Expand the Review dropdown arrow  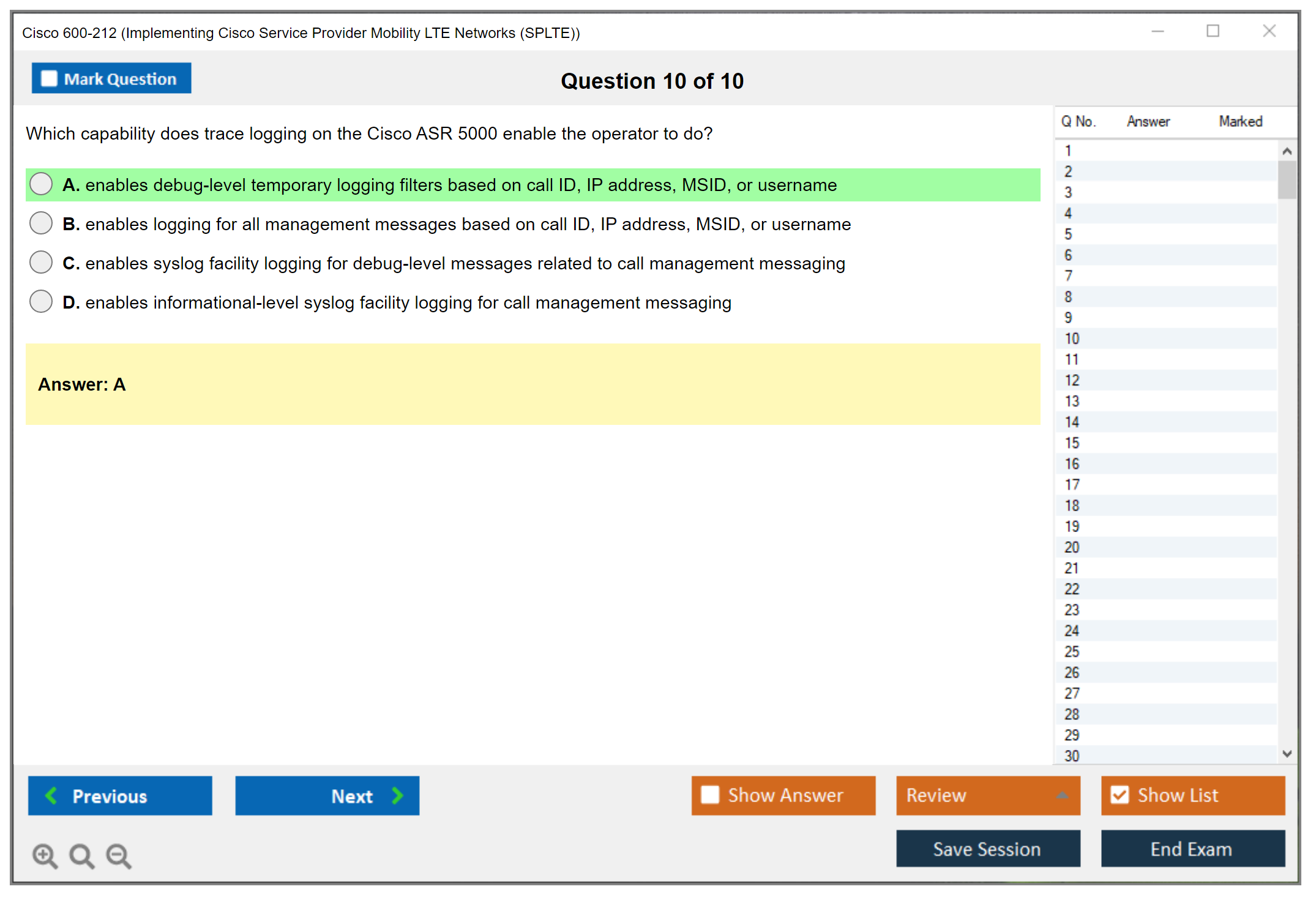[1062, 795]
